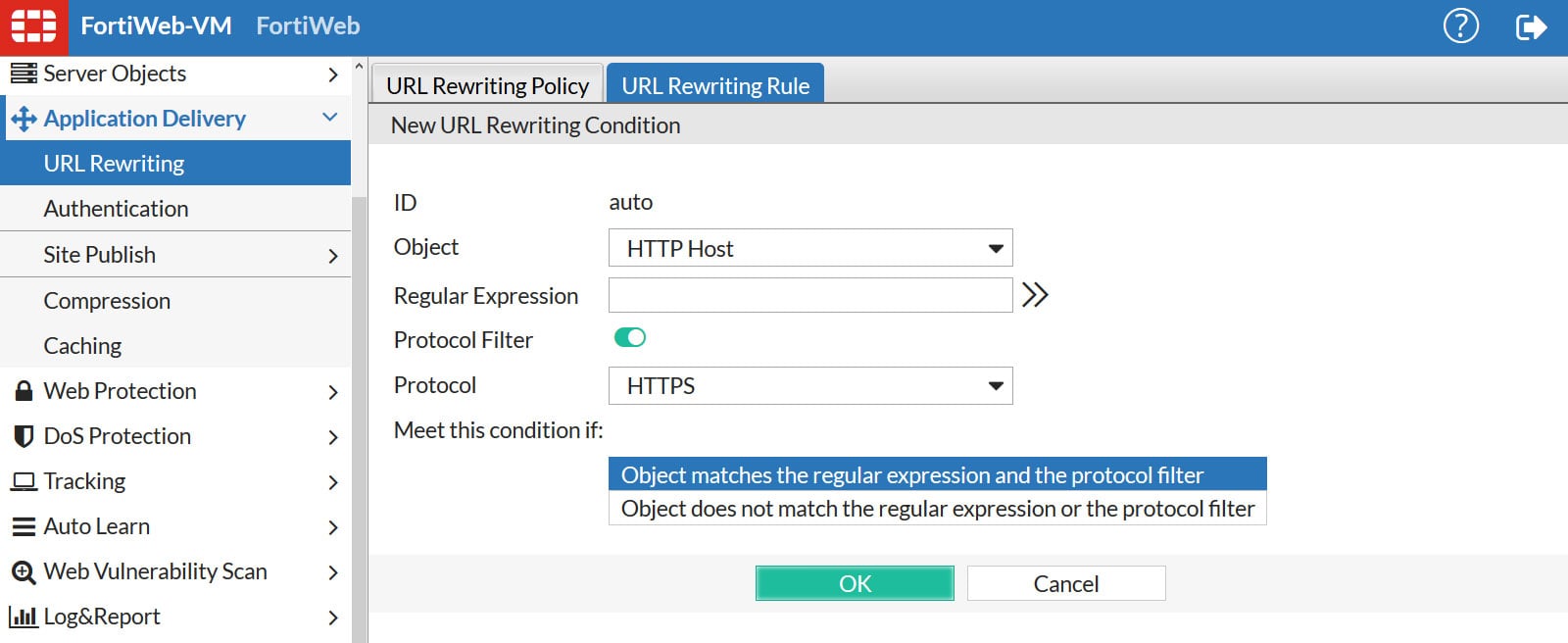Click the FortiWeb-VM hostname text

pos(156,25)
